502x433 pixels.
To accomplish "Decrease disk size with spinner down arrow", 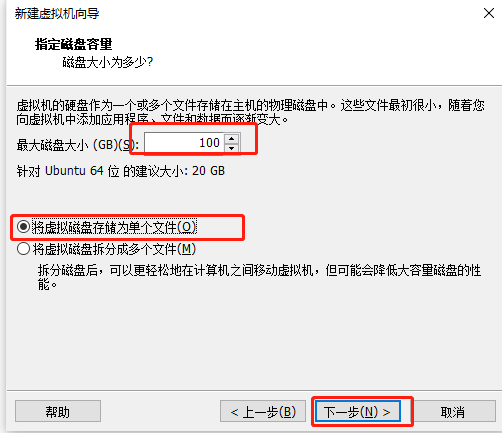I will [232, 148].
